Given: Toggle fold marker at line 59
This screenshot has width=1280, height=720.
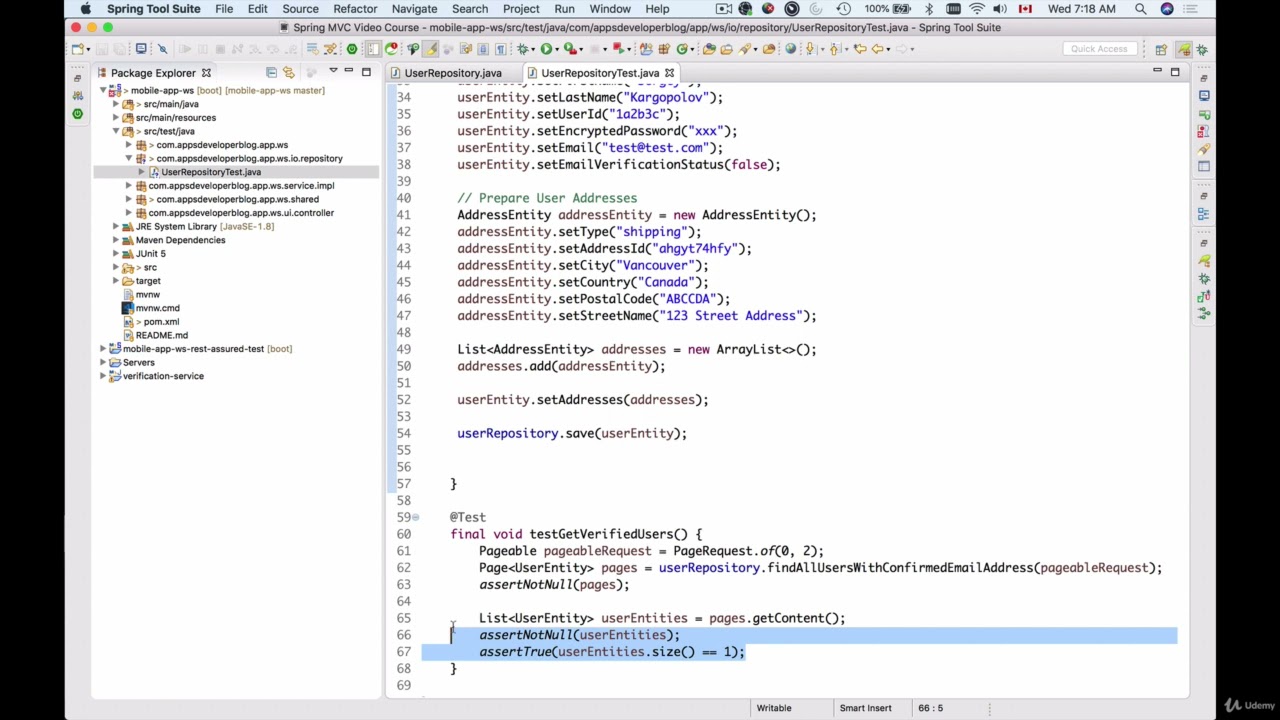Looking at the screenshot, I should pyautogui.click(x=416, y=517).
